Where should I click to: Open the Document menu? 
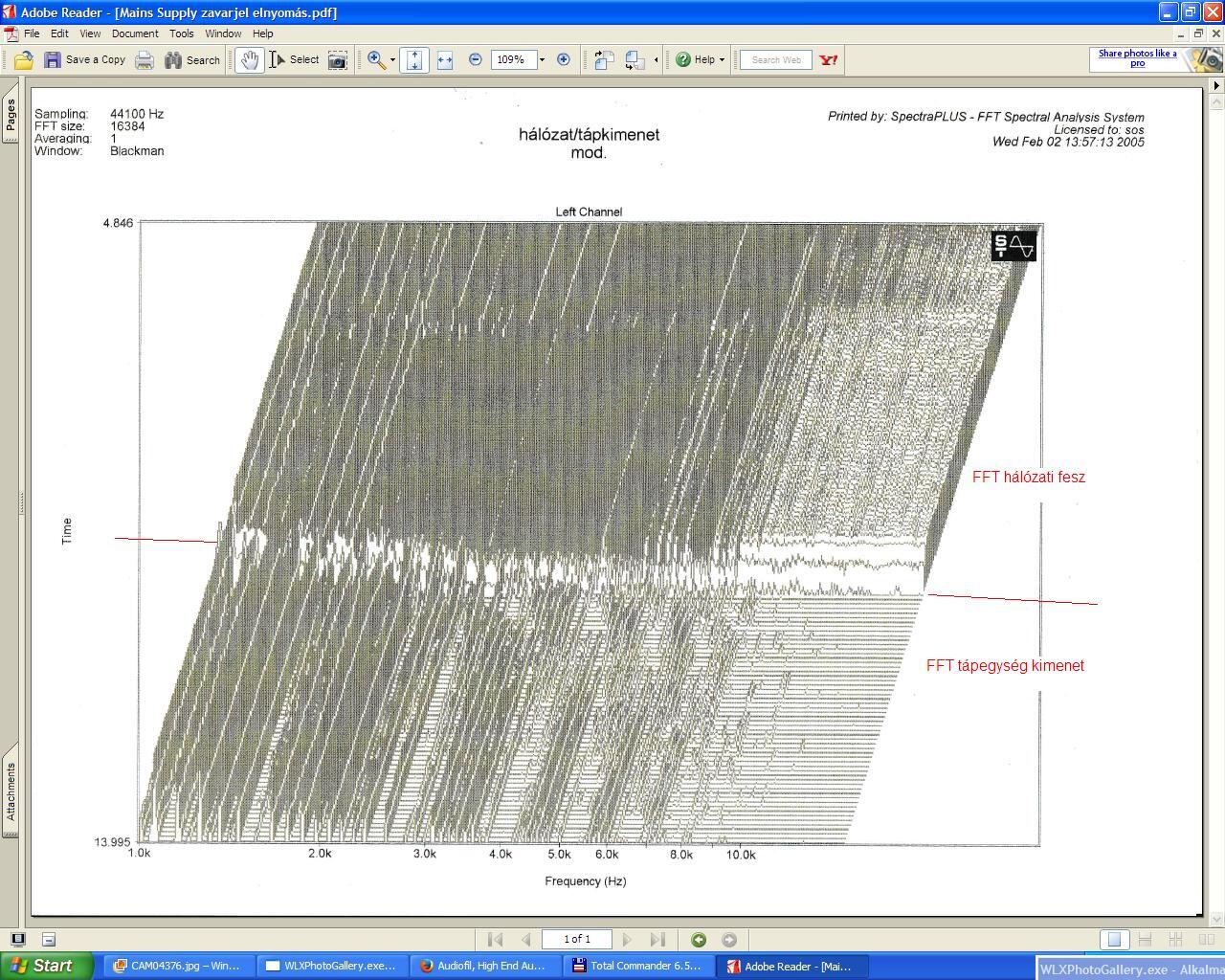pos(135,33)
